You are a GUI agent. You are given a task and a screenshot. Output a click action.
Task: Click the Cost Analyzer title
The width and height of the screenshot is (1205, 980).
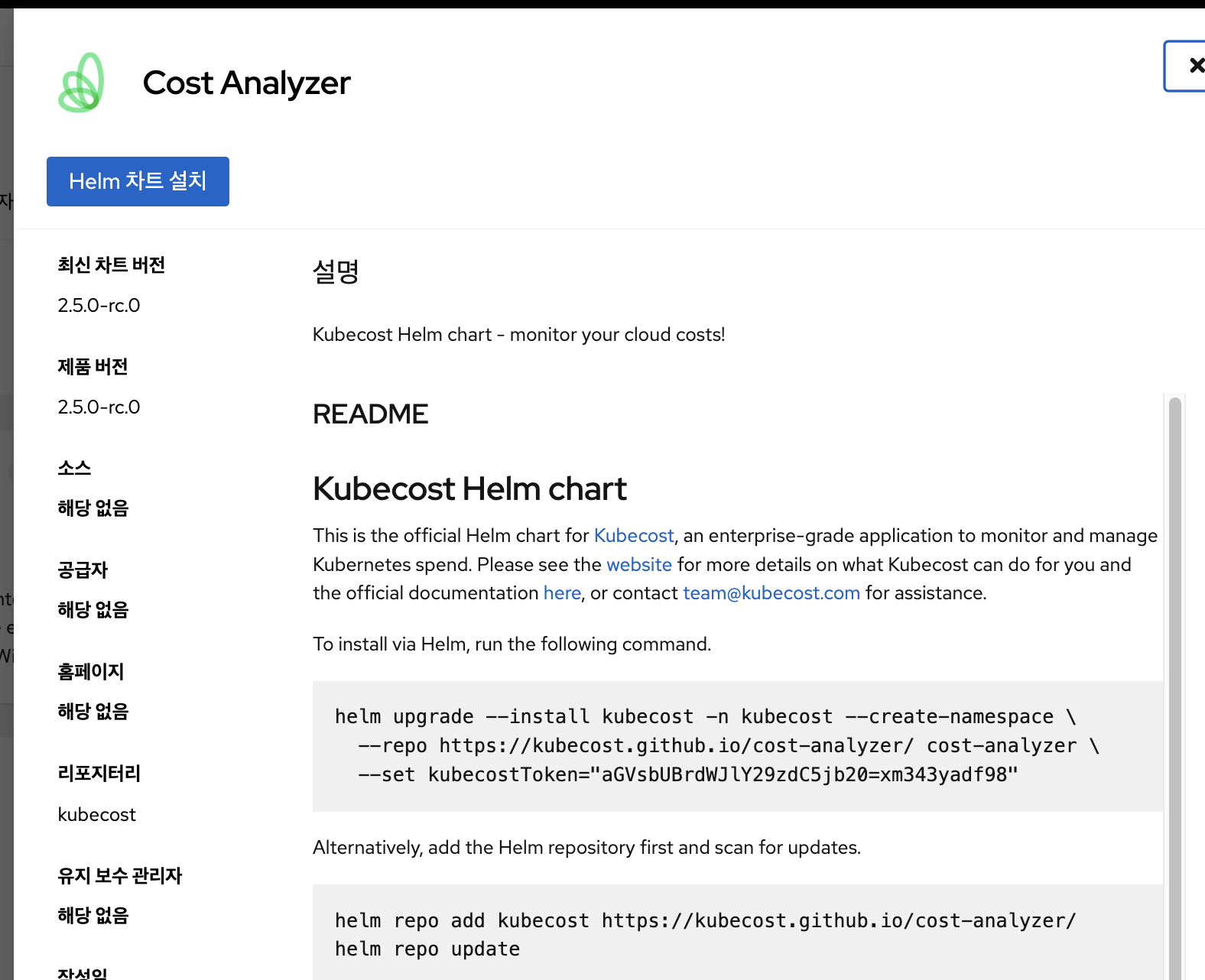(246, 83)
